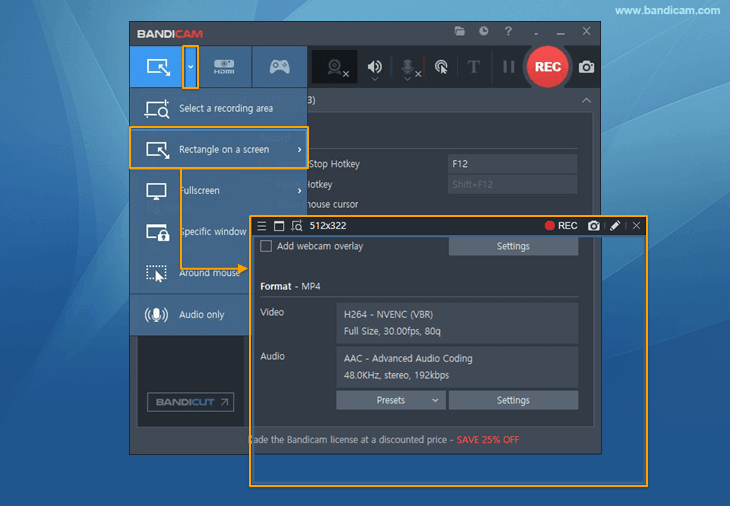Click the 512x322 size label

[328, 226]
